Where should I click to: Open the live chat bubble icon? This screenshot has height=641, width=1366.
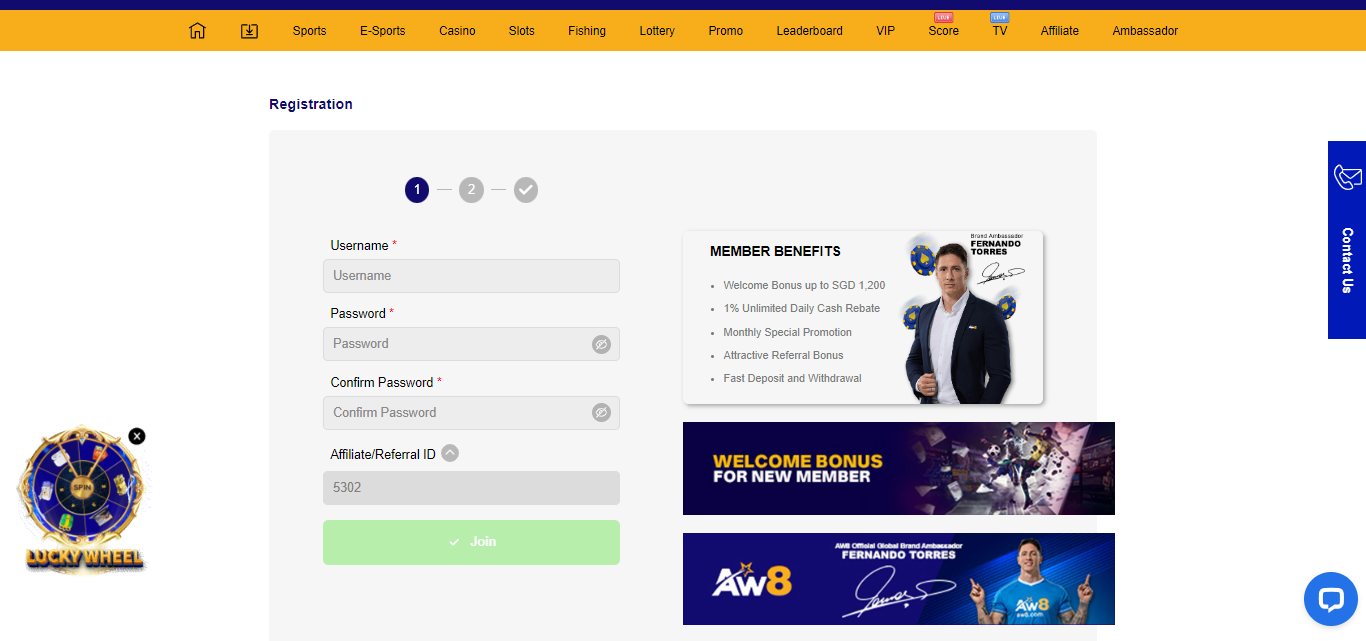pyautogui.click(x=1331, y=599)
